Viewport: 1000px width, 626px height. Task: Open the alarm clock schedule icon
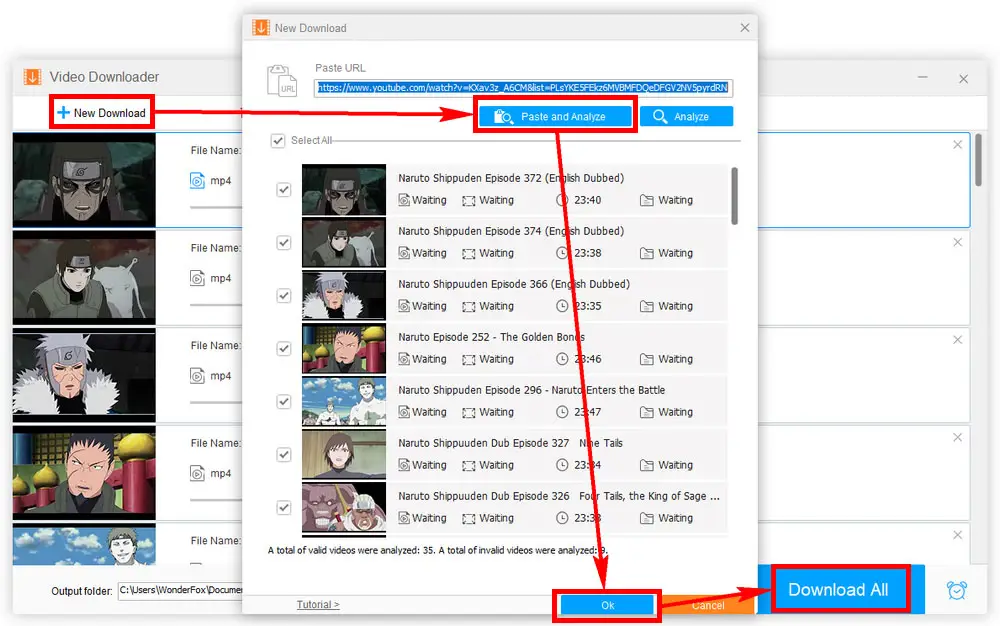pyautogui.click(x=957, y=590)
